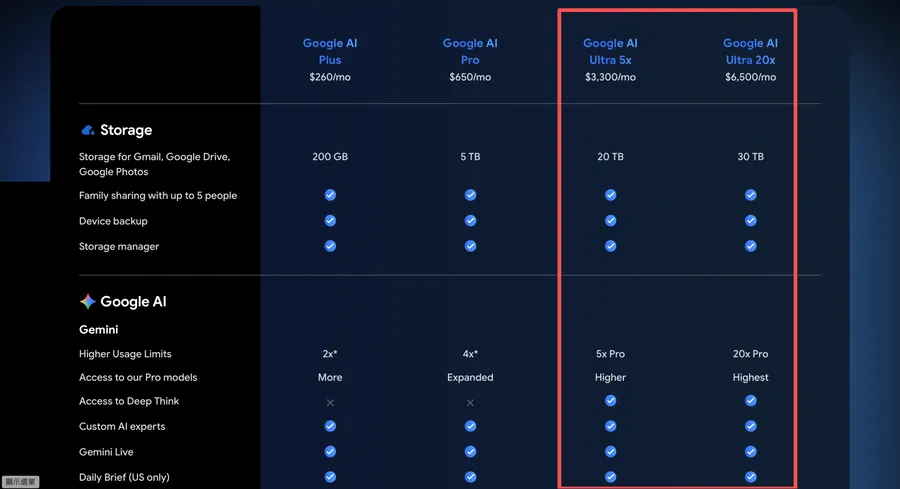Image resolution: width=900 pixels, height=489 pixels.
Task: Click the $260/mo price
Action: 330,77
